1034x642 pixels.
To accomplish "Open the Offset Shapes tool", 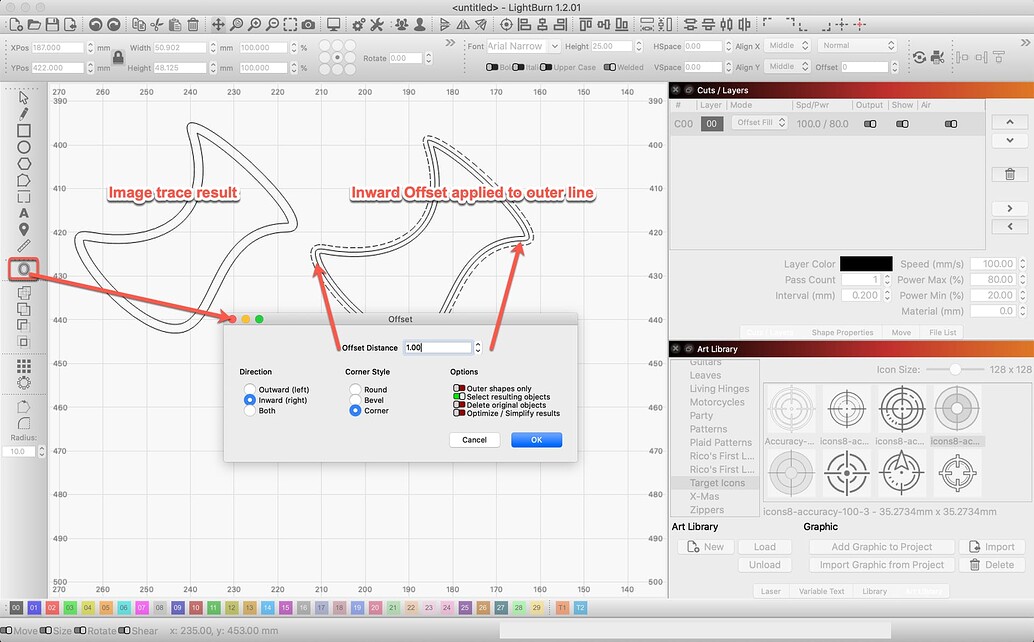I will point(24,269).
